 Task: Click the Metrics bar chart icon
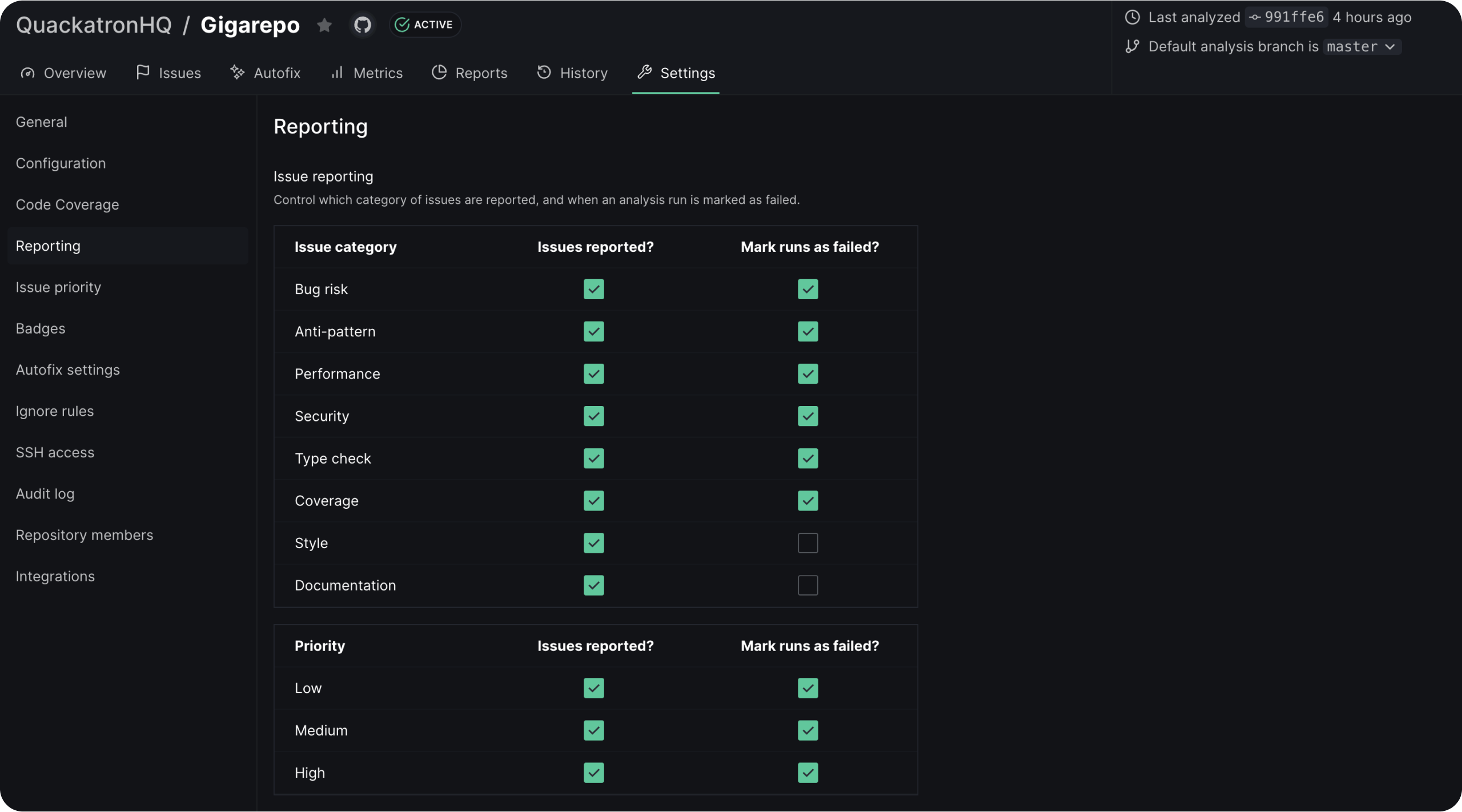338,73
